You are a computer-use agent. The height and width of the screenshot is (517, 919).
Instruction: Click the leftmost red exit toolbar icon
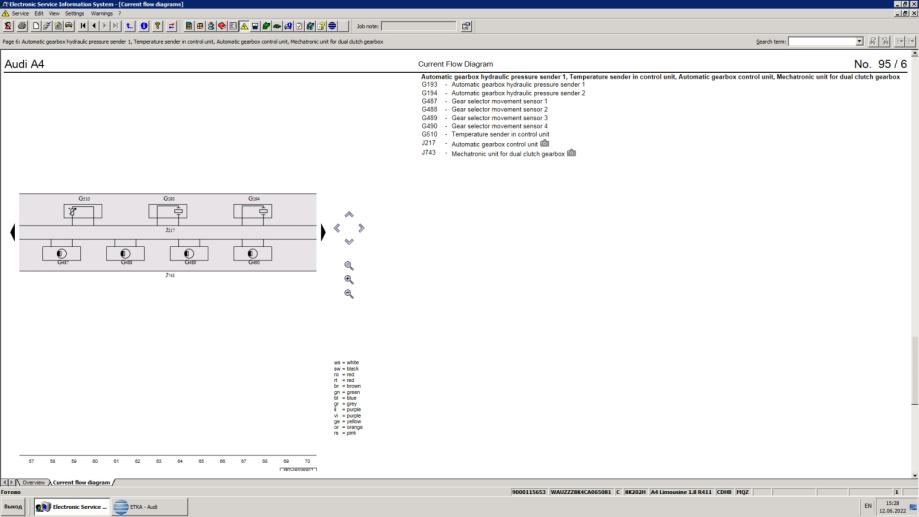point(8,26)
